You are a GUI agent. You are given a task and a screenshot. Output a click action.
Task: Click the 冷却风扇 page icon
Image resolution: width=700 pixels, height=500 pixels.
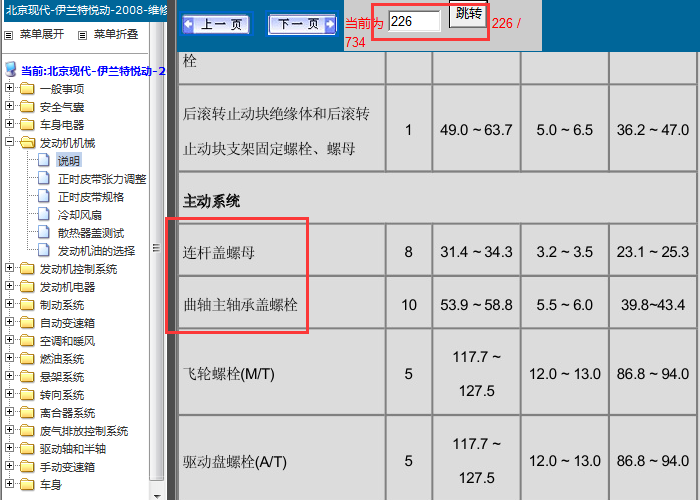[x=44, y=214]
